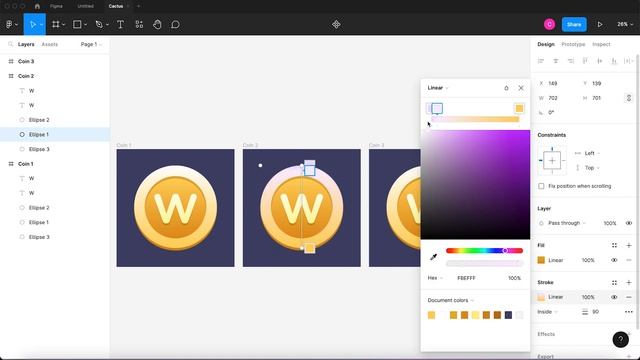This screenshot has width=640, height=360.
Task: Open the Page 1 pages dropdown
Action: click(91, 44)
